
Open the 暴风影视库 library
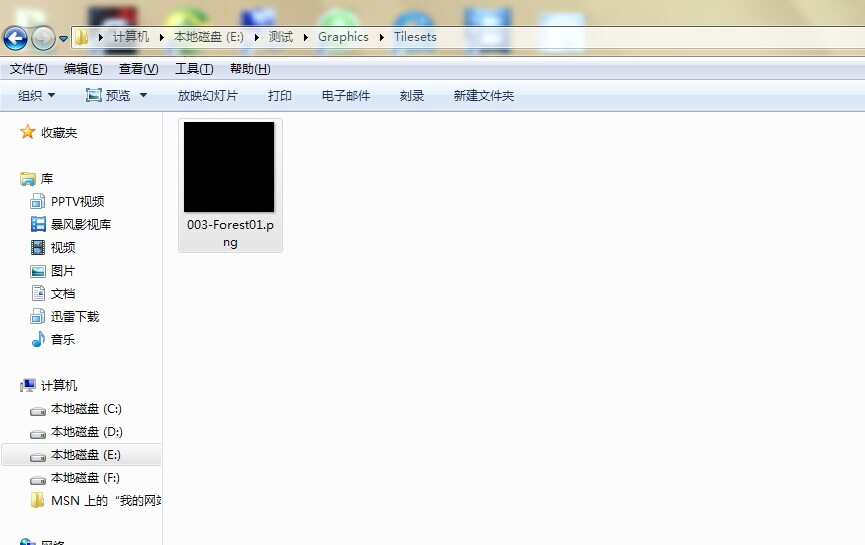(81, 225)
